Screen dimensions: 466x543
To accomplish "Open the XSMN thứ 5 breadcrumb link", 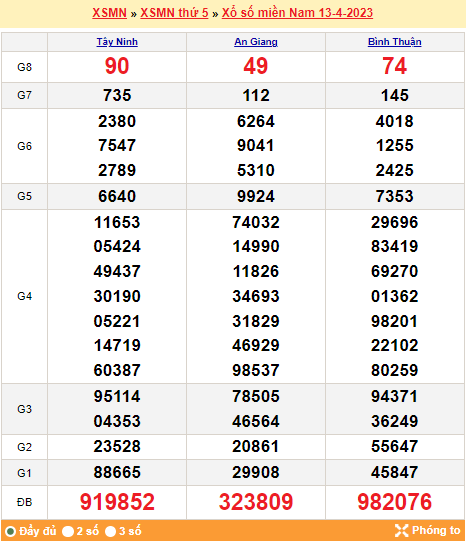I will (174, 13).
